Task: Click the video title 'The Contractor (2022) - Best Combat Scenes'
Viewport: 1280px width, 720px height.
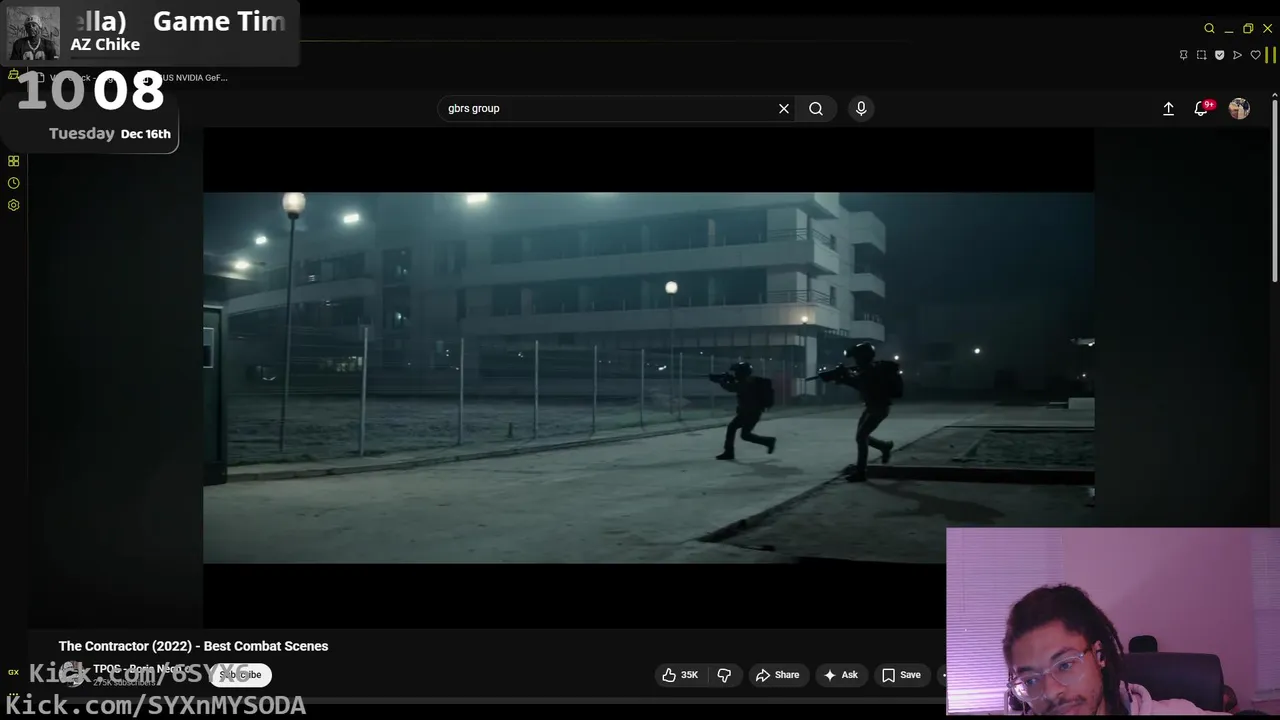Action: [x=193, y=646]
